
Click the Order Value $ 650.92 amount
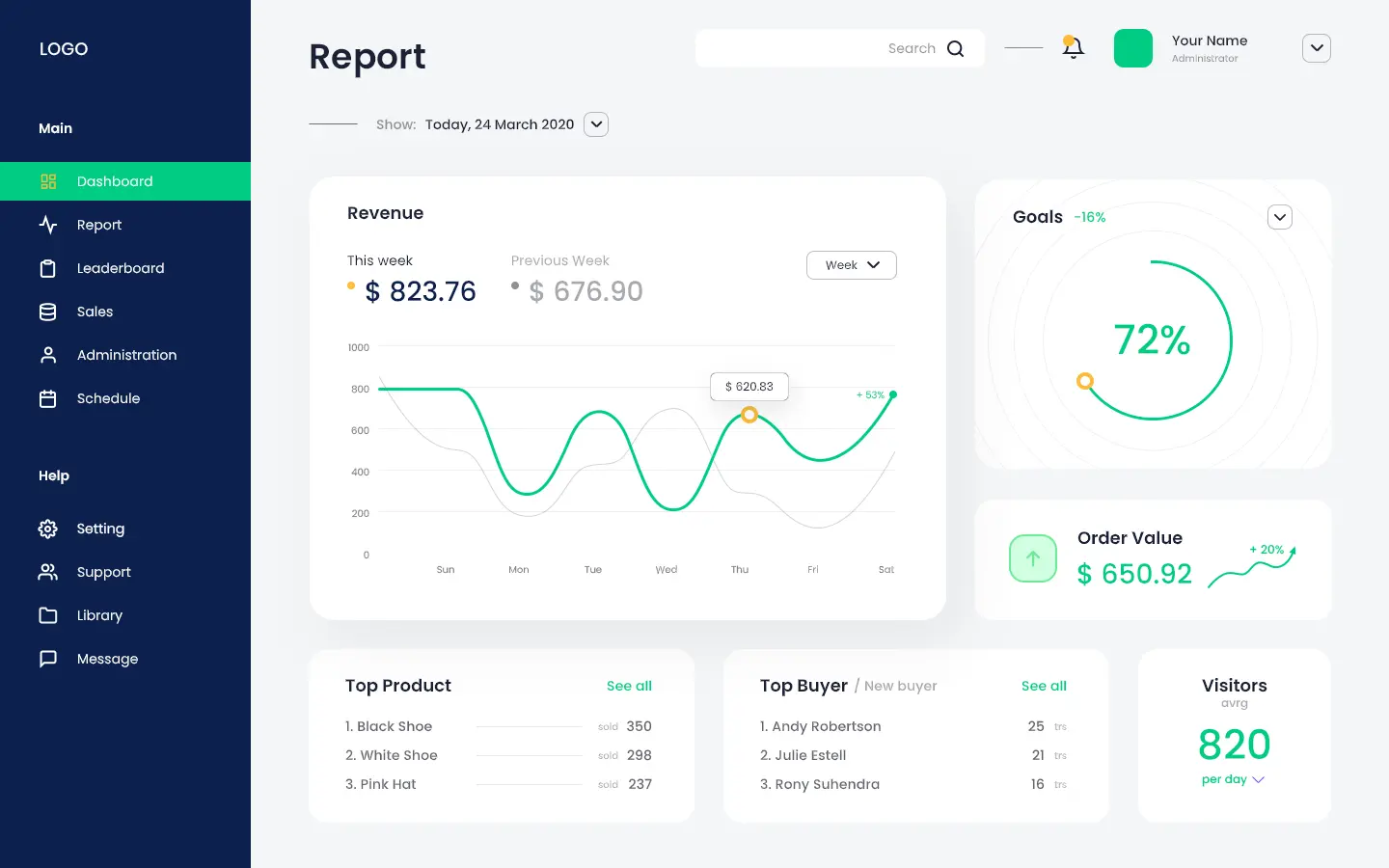point(1134,574)
